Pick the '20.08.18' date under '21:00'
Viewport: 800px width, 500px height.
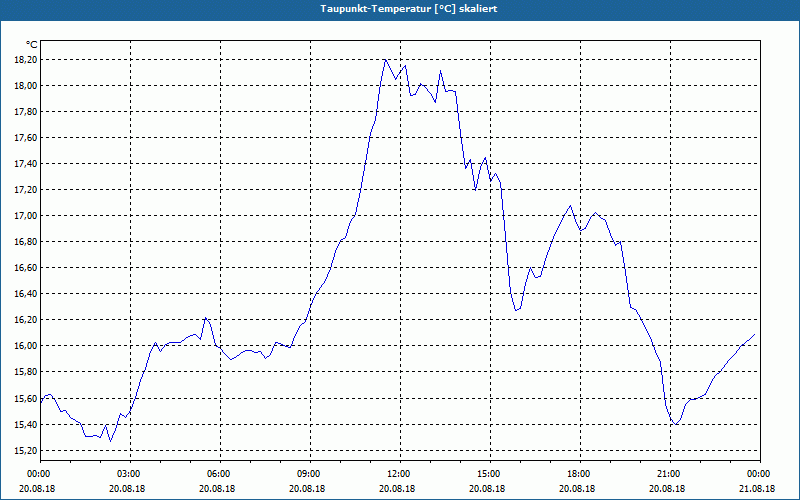(x=667, y=489)
